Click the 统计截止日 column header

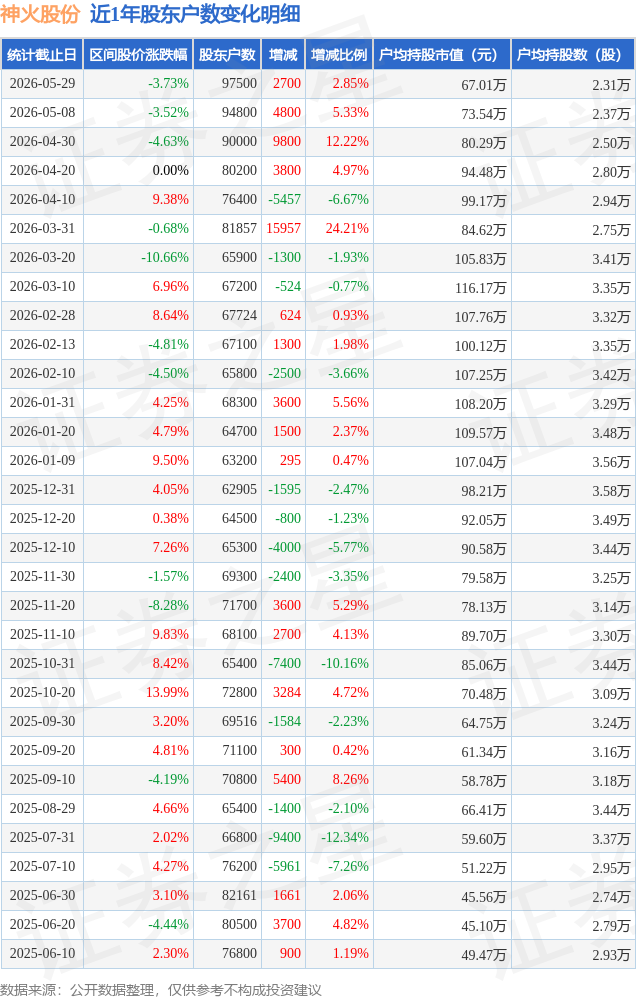pos(42,55)
